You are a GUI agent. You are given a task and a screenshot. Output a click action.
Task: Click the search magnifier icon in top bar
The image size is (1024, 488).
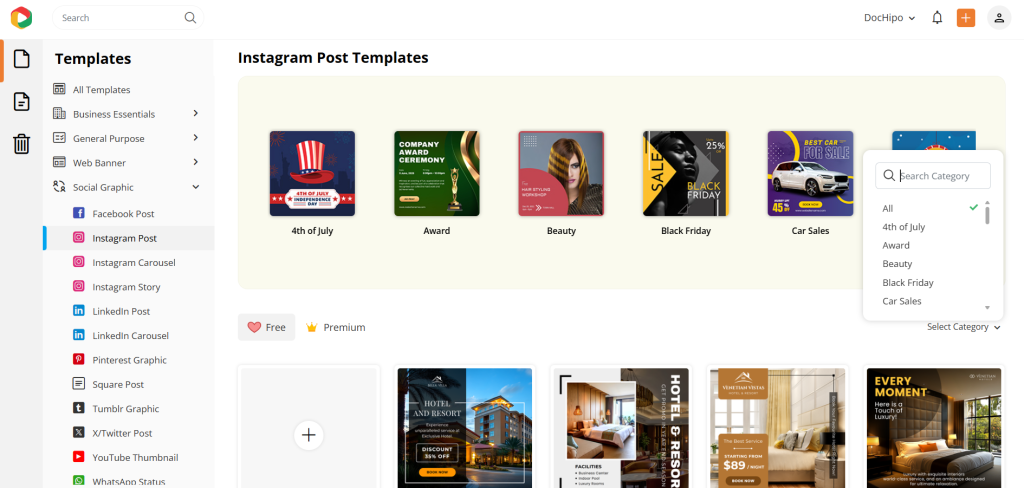point(190,18)
